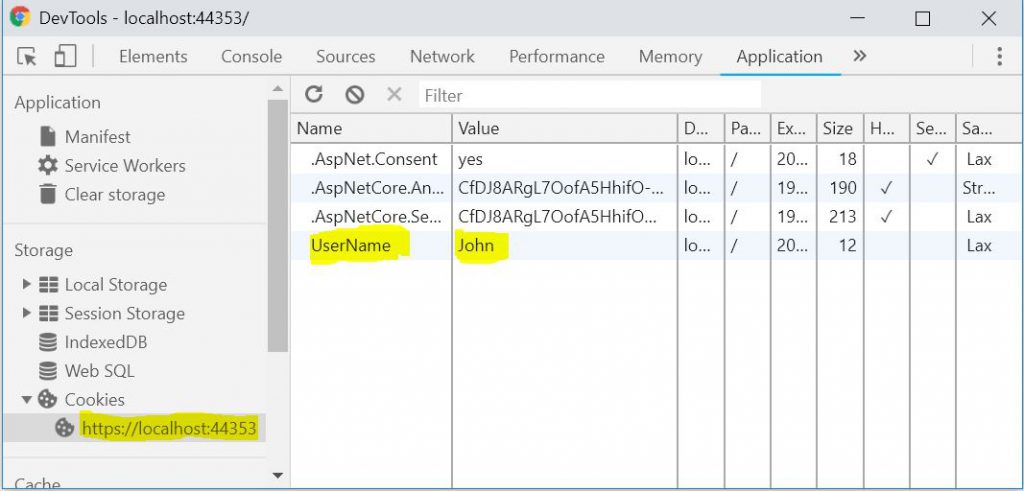Show more tabs with the double chevron
Screen dimensions: 1024x491
(859, 57)
